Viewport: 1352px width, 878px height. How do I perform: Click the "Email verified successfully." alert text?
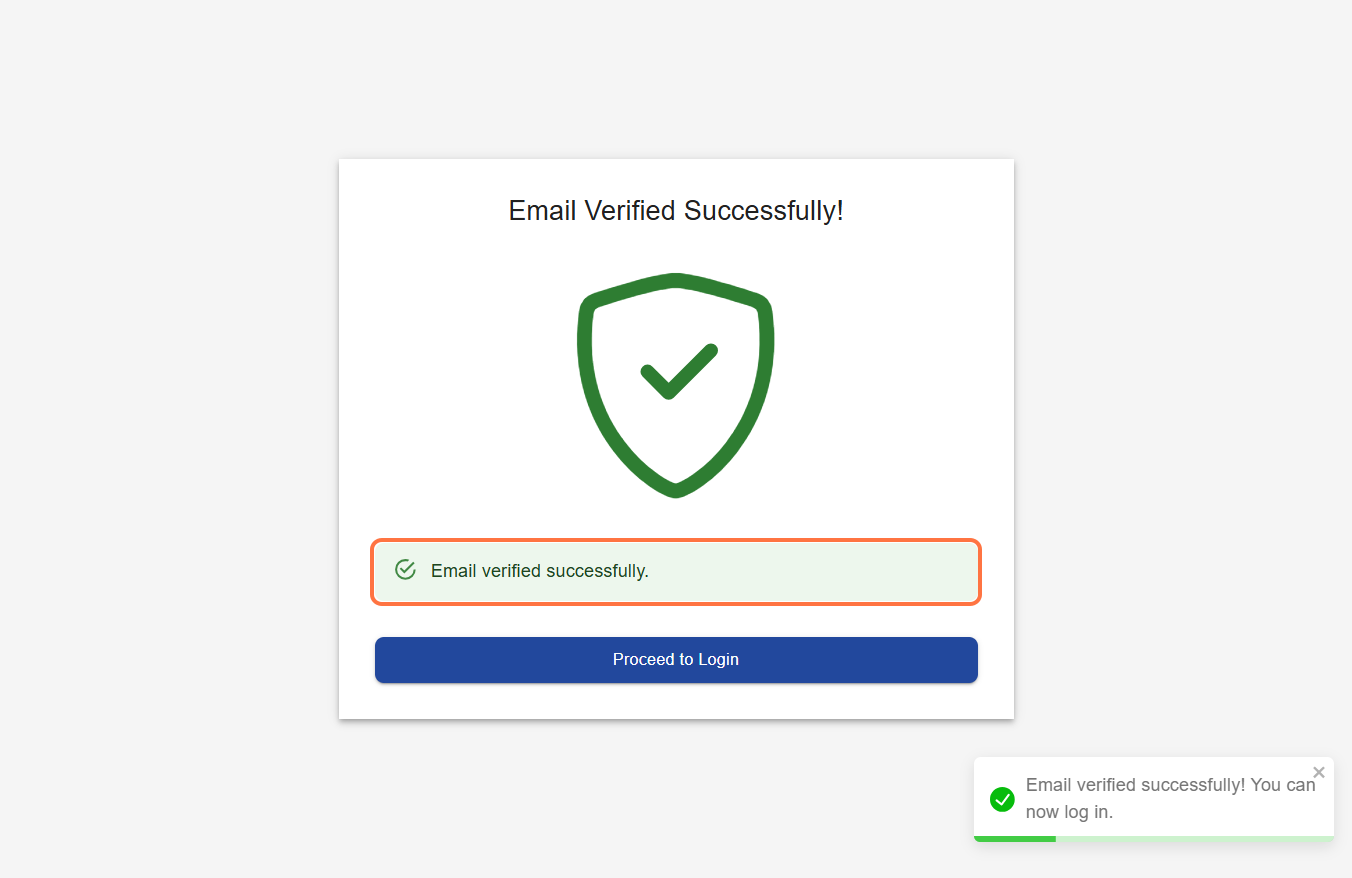[540, 571]
